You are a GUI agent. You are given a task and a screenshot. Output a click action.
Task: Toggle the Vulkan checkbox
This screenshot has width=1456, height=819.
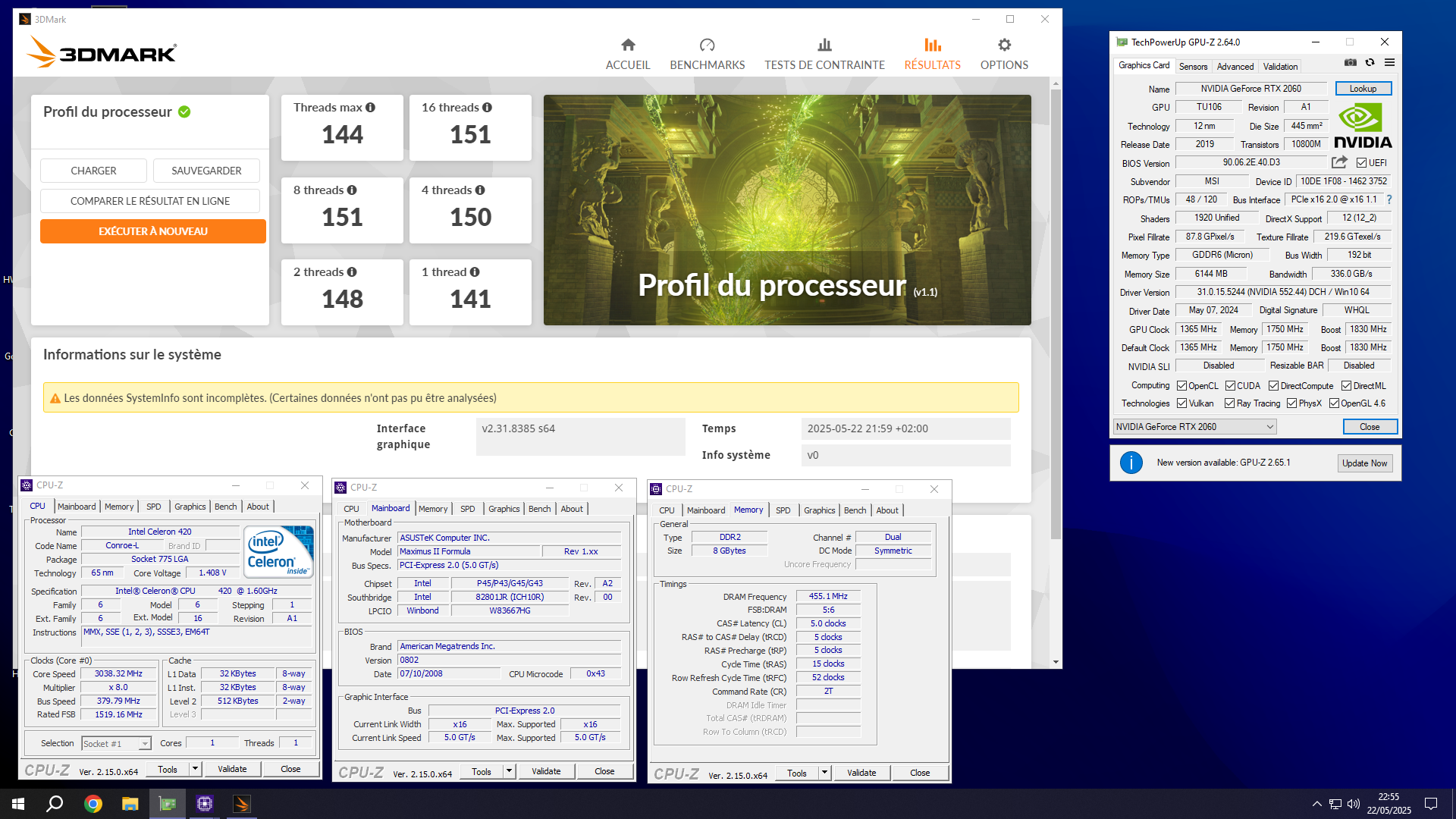point(1181,403)
